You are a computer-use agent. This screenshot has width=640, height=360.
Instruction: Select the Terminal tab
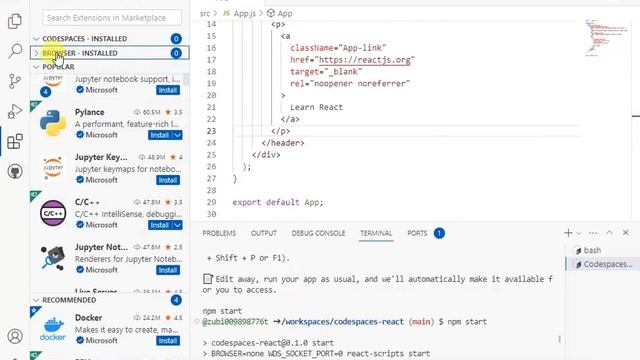pyautogui.click(x=376, y=233)
